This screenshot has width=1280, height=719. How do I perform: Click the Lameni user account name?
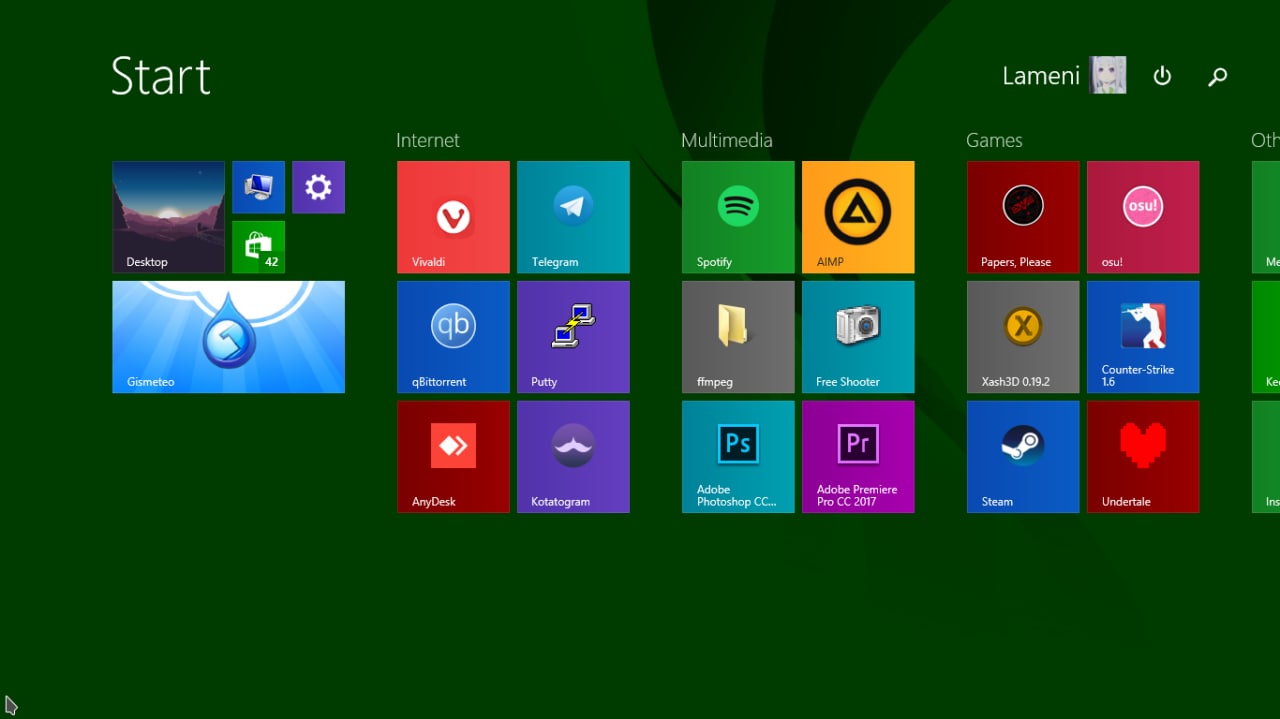pos(1041,76)
